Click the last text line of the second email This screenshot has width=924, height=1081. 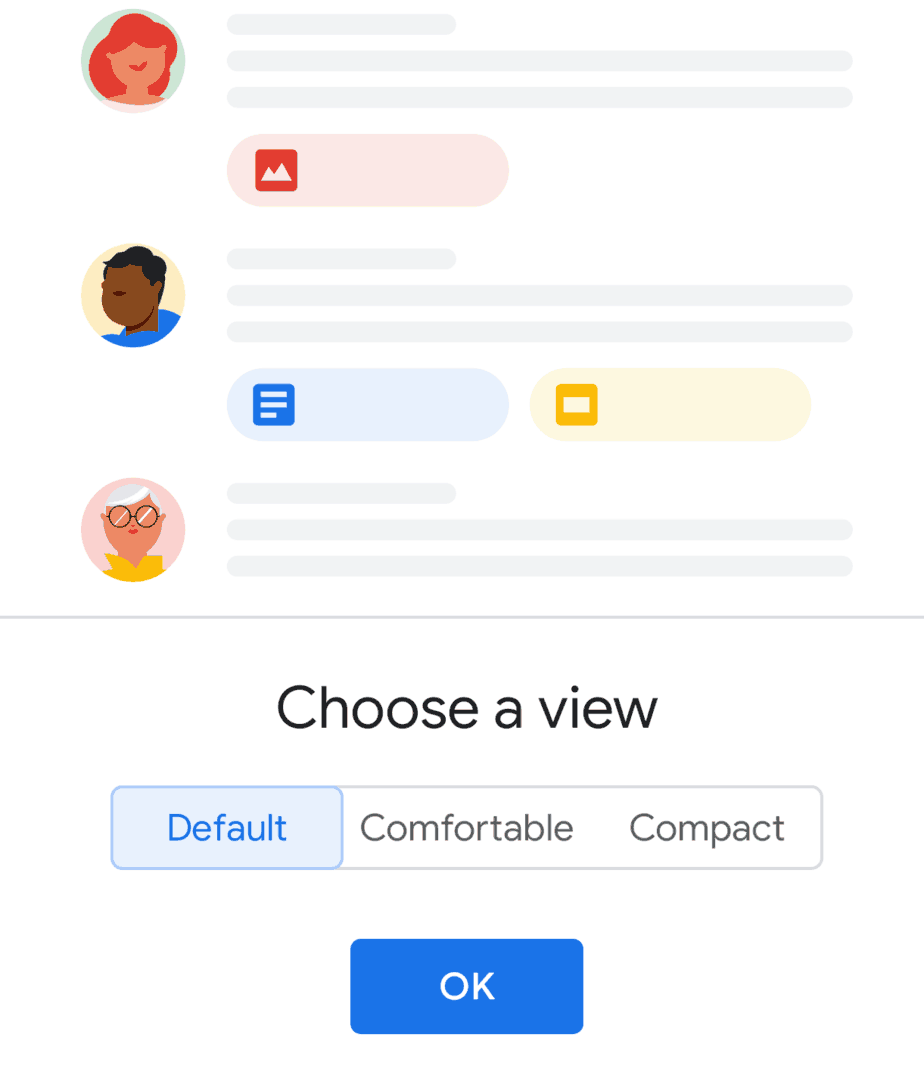pos(540,332)
